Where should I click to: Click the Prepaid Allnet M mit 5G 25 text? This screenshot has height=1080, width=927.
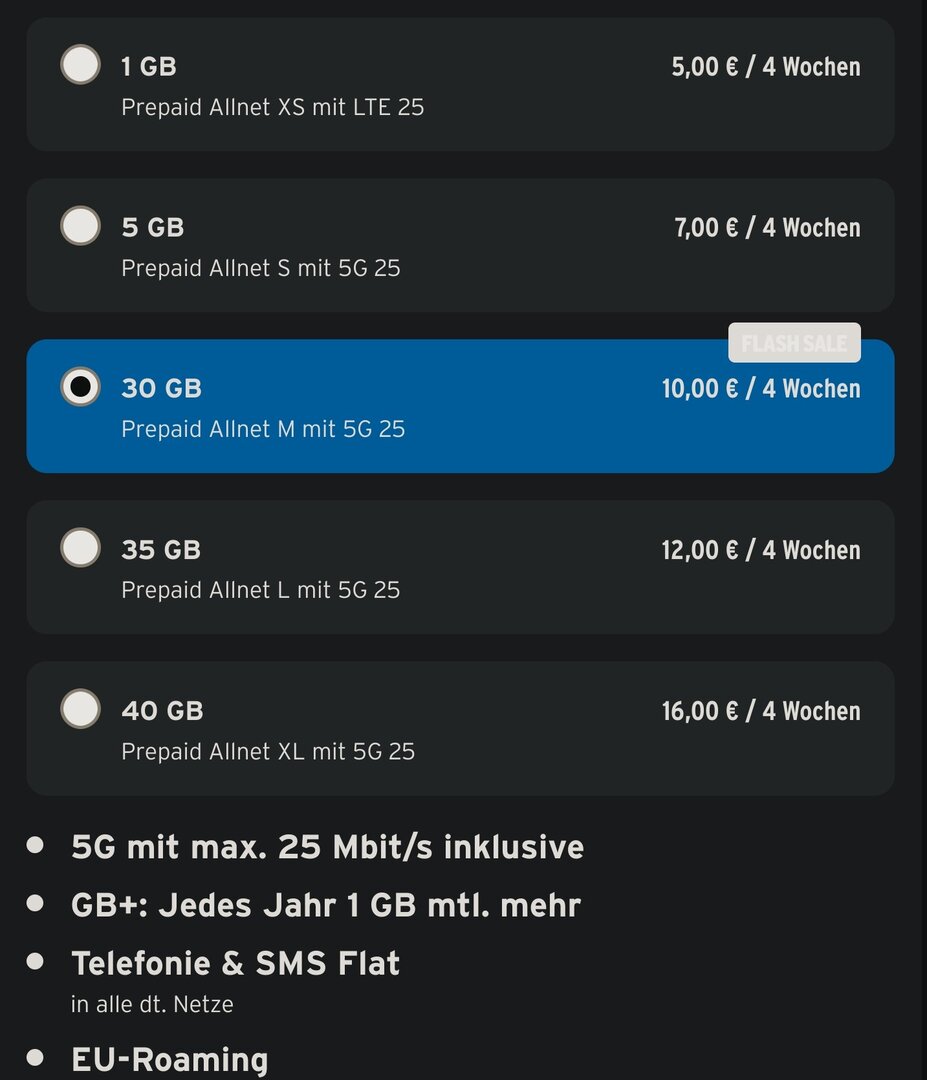(263, 429)
